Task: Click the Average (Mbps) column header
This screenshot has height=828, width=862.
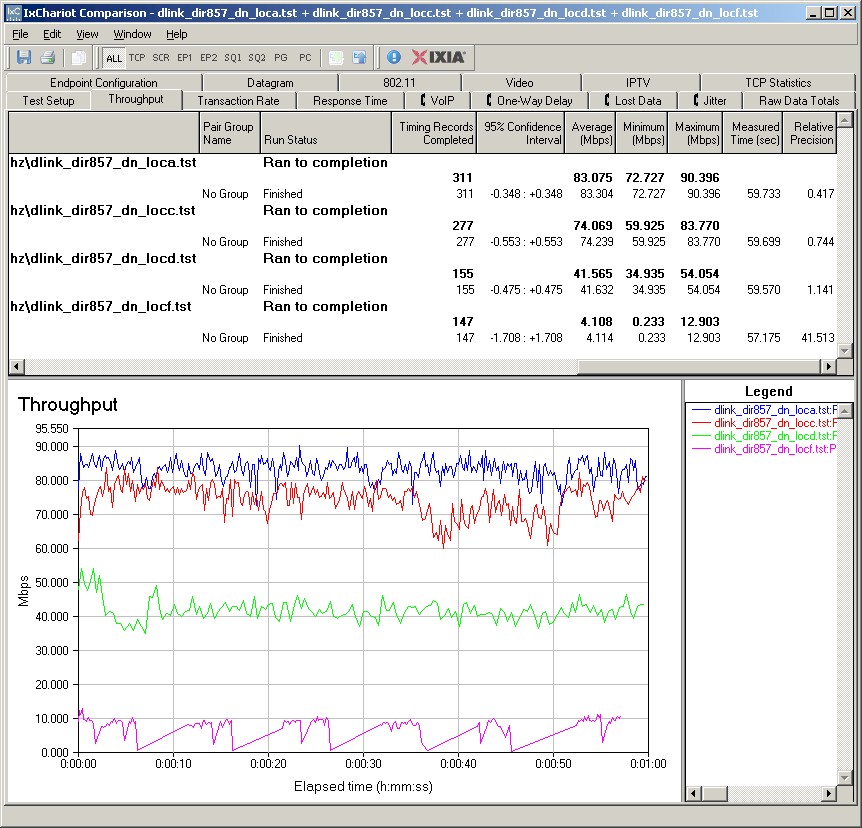Action: [x=590, y=133]
